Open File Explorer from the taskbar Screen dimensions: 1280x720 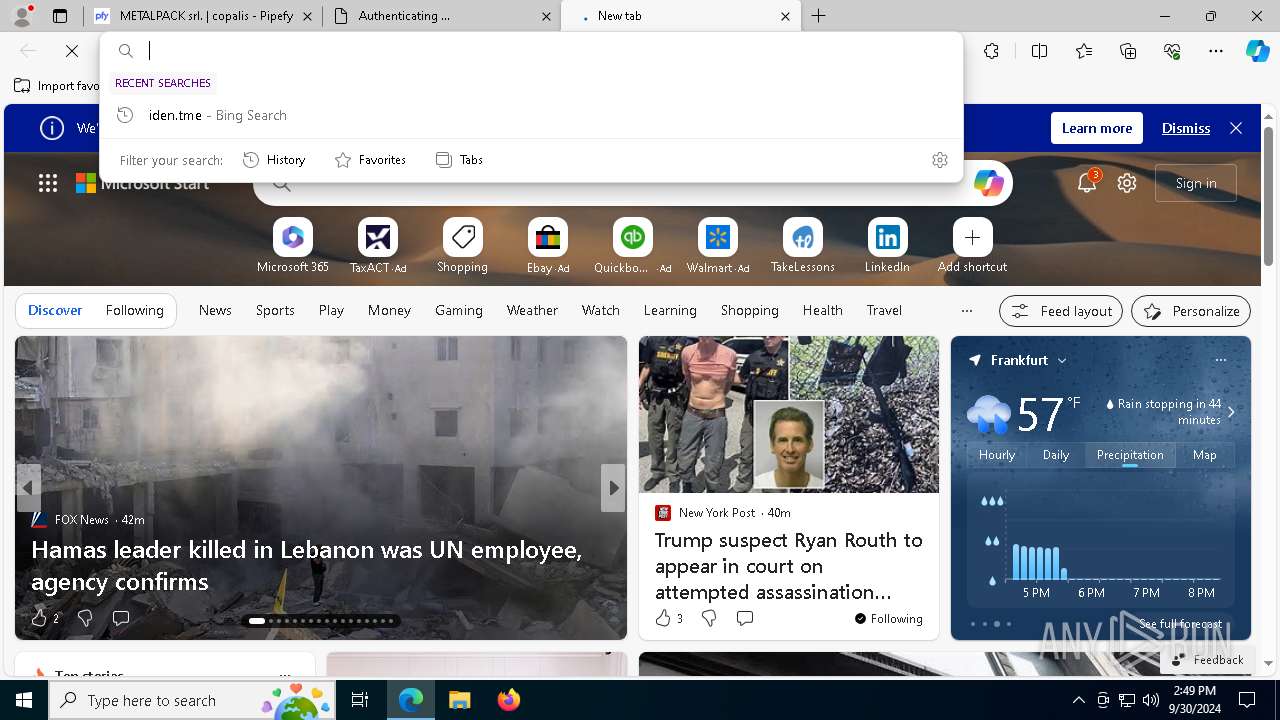[x=459, y=700]
